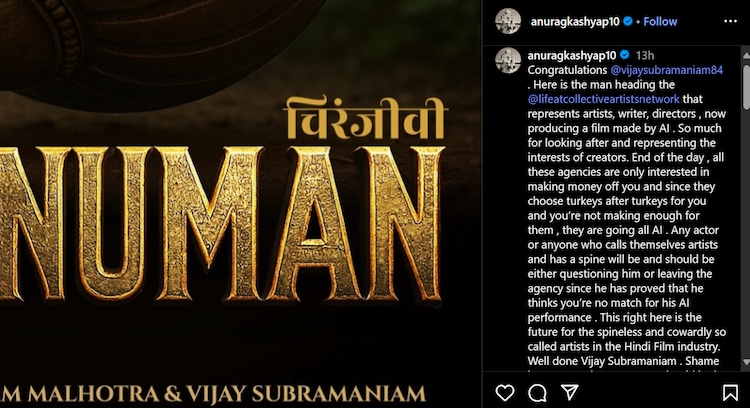This screenshot has height=408, width=750.
Task: Share post using paper plane icon
Action: 570,392
